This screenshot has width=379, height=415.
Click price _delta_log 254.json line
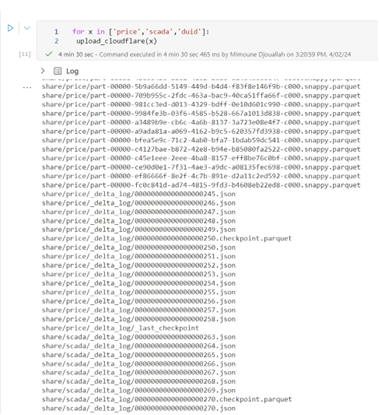(139, 283)
